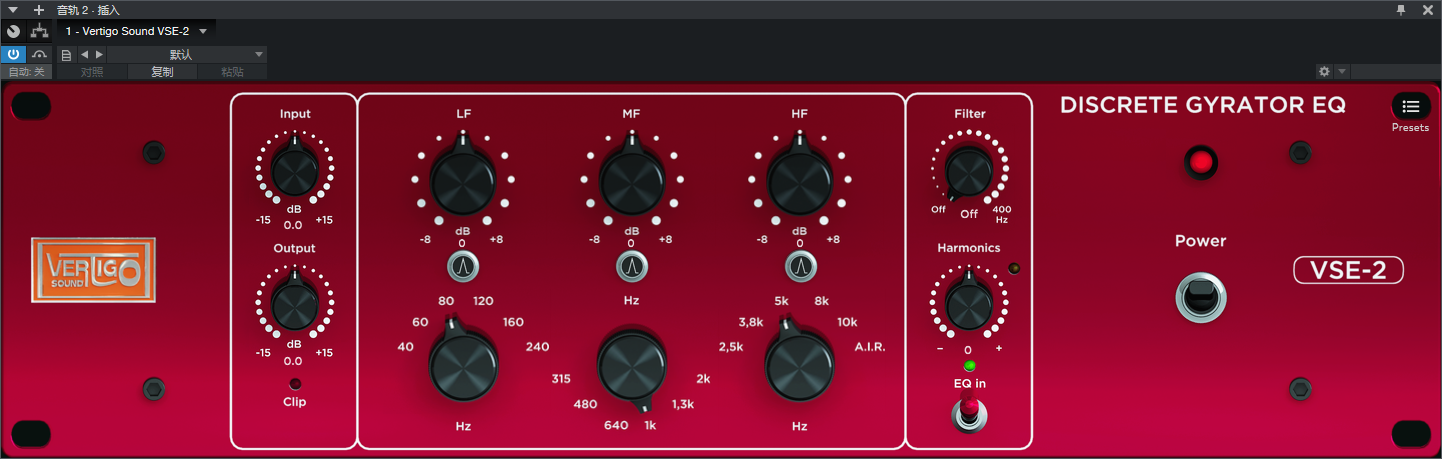The height and width of the screenshot is (459, 1442).
Task: Click the Vertigo Sound logo
Action: pos(93,270)
